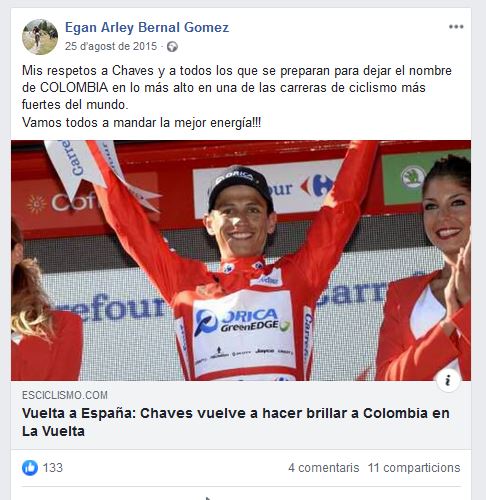Click the post date 25 d'agost de 2015
486x500 pixels.
point(111,46)
